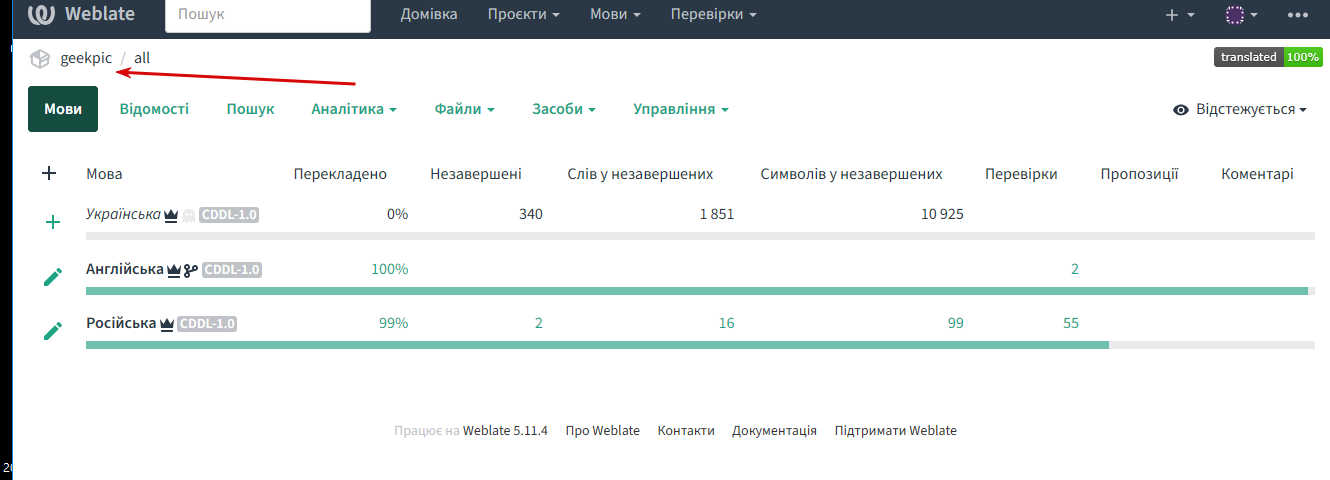Open Weblate 5.11.4 footer link
The height and width of the screenshot is (480, 1330).
pos(505,431)
